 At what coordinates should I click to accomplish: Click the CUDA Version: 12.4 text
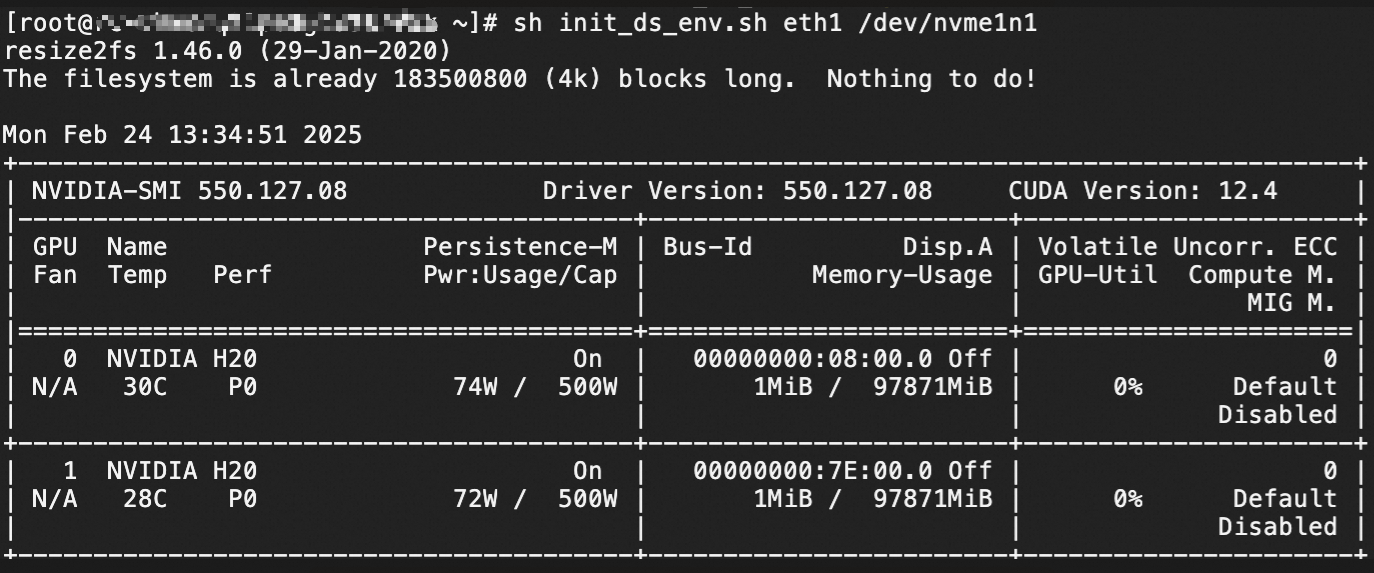(x=1142, y=190)
